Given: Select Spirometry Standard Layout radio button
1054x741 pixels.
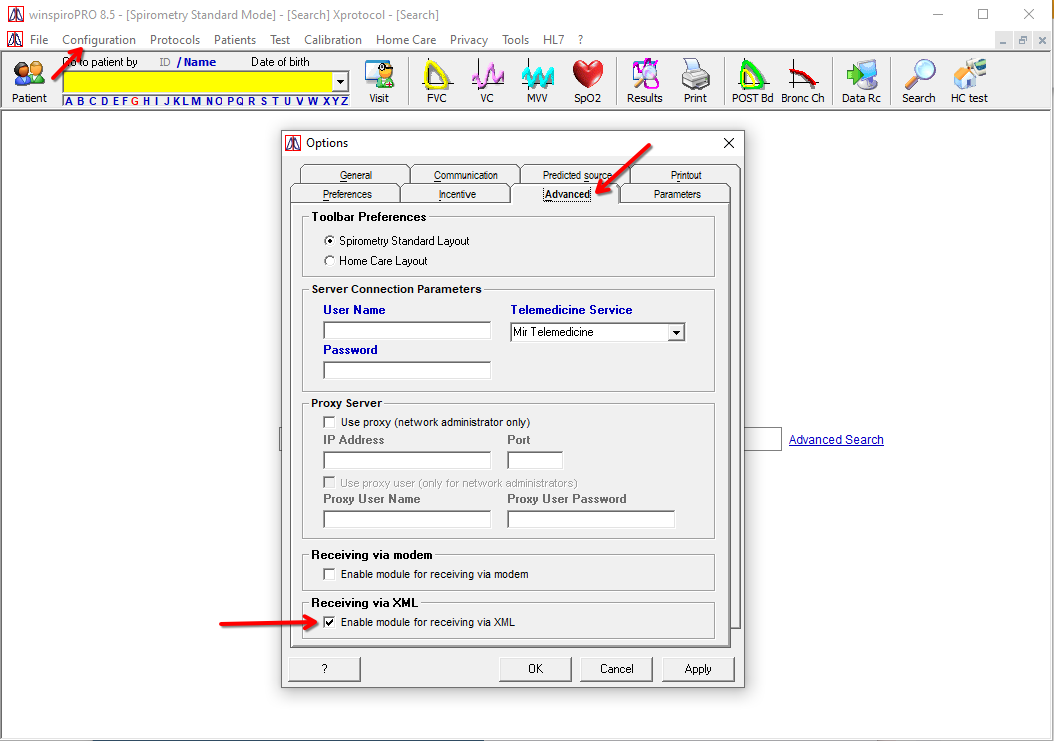Looking at the screenshot, I should point(329,241).
